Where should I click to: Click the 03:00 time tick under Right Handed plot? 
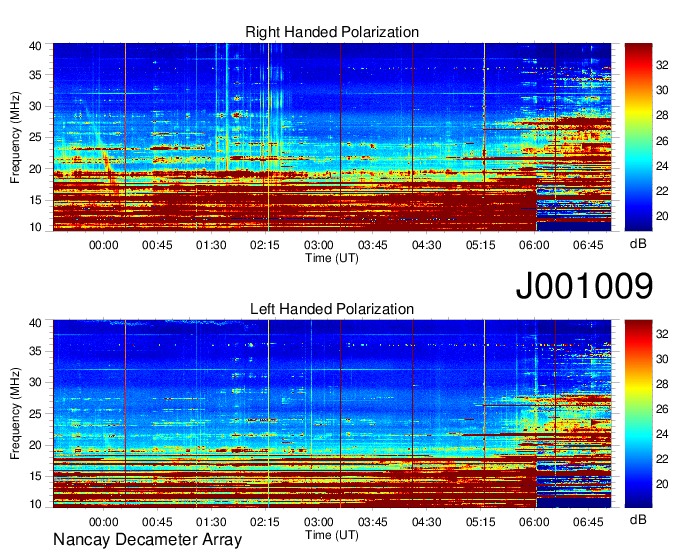pyautogui.click(x=319, y=245)
